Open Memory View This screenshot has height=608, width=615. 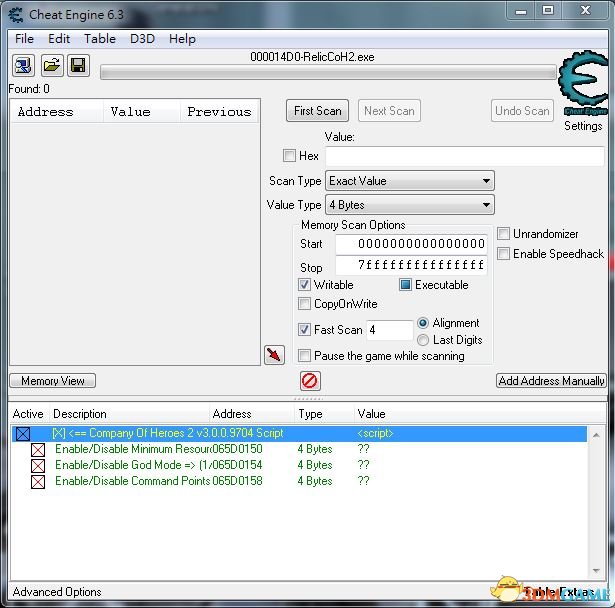[x=53, y=380]
